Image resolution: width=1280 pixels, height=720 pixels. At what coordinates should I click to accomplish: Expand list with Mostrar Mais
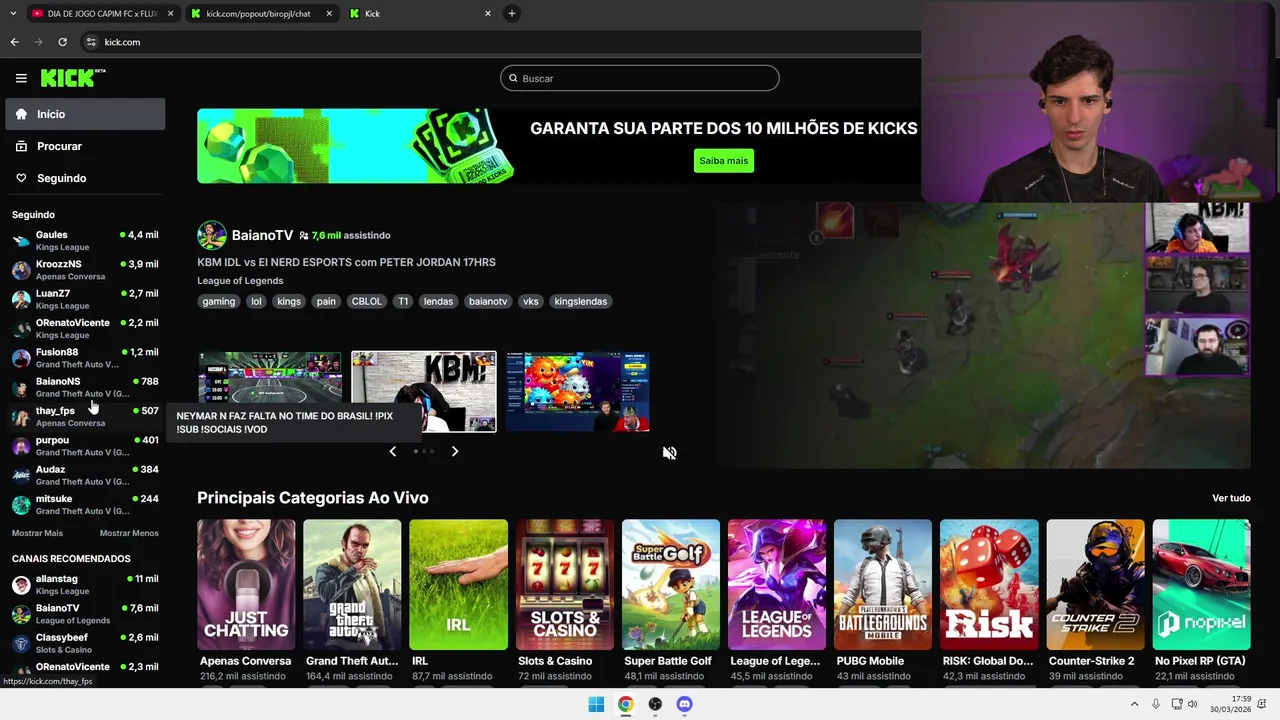tap(37, 533)
